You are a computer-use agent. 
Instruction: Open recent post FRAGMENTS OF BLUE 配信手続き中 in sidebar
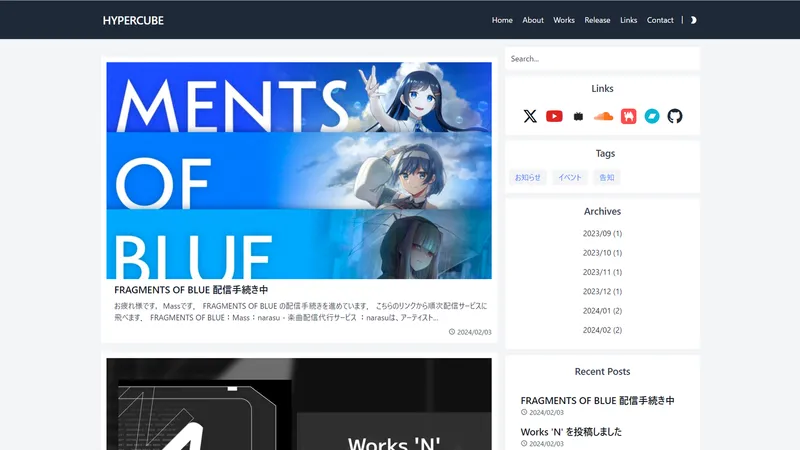click(x=597, y=401)
